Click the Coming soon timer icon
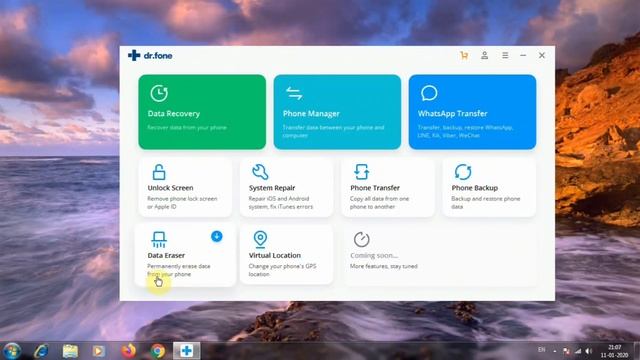The width and height of the screenshot is (640, 360). tap(361, 239)
